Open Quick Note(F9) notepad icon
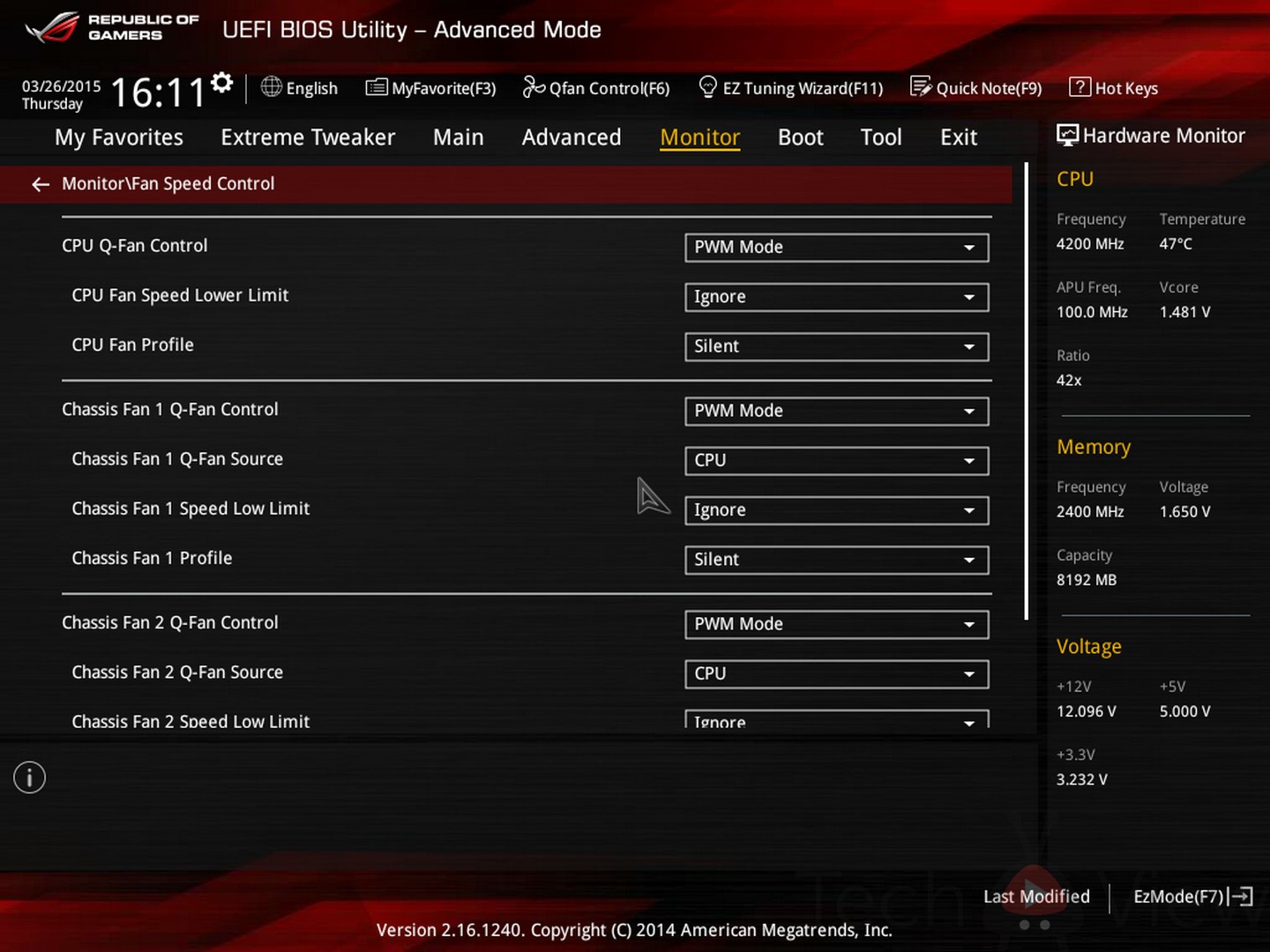Image resolution: width=1270 pixels, height=952 pixels. [x=921, y=86]
